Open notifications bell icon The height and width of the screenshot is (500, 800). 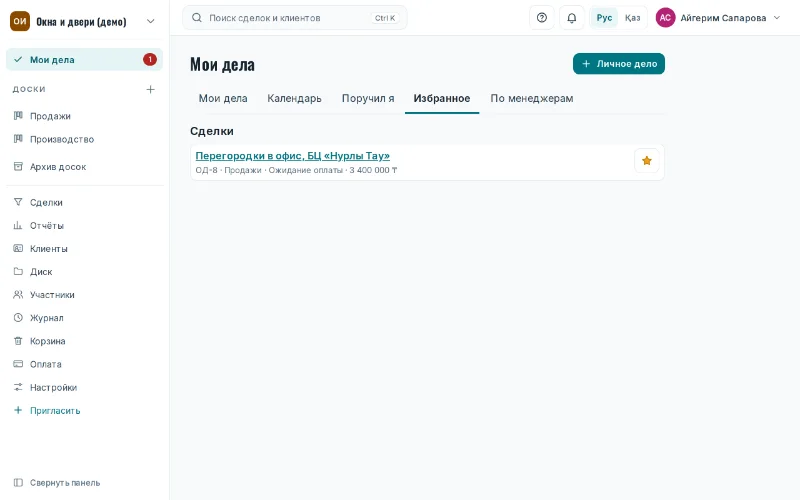pos(572,18)
